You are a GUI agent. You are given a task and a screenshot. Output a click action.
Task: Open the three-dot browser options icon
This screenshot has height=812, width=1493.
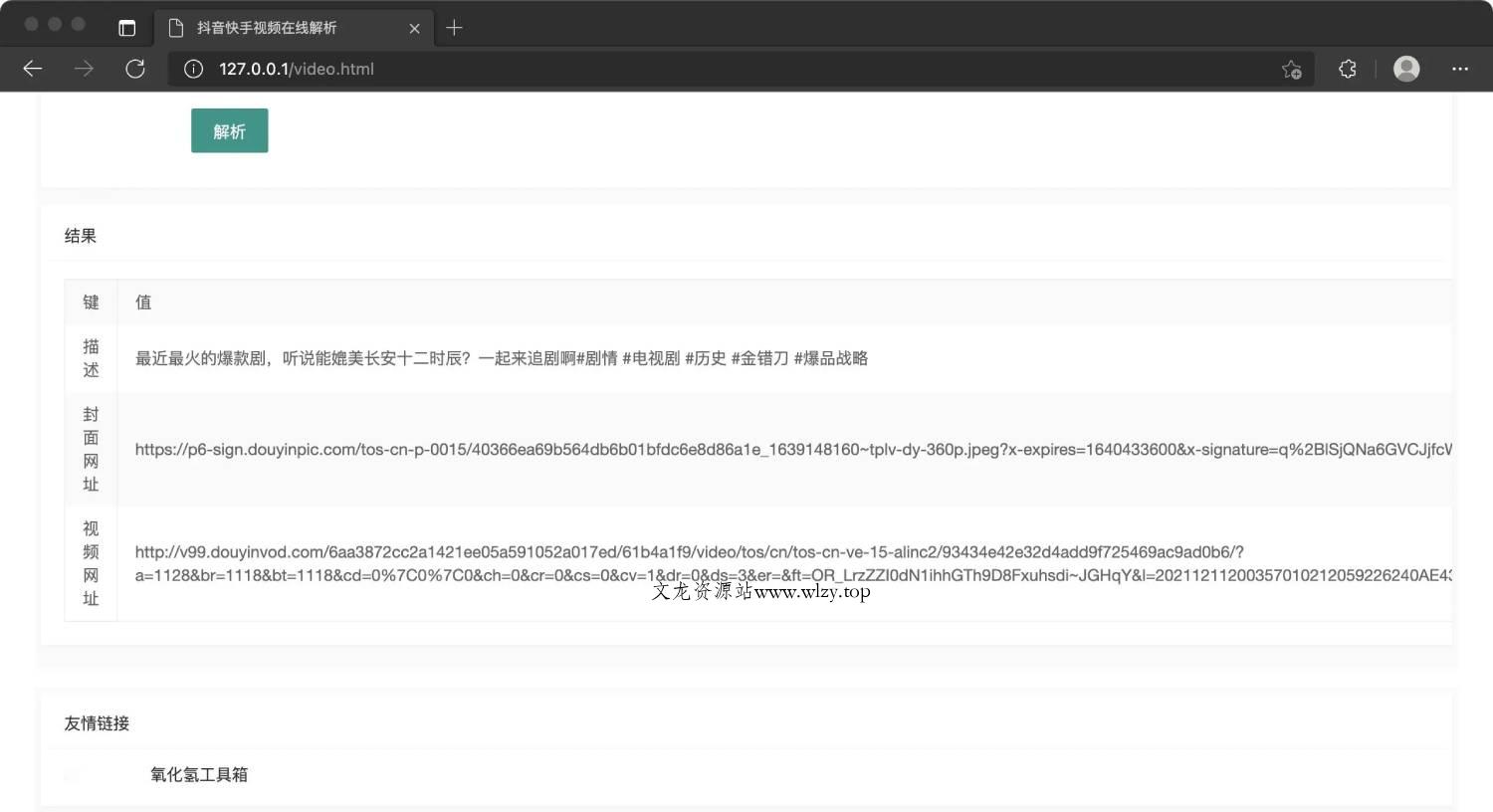[x=1460, y=69]
